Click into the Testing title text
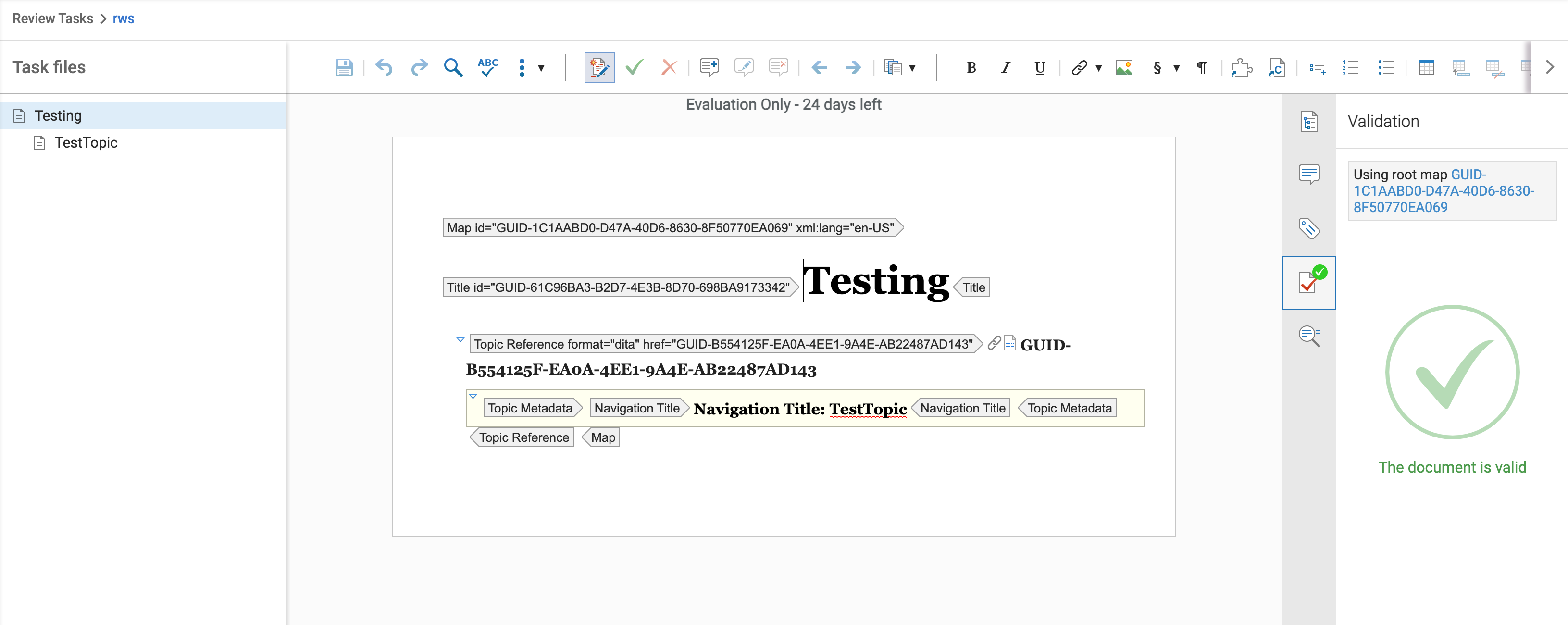Image resolution: width=1568 pixels, height=625 pixels. [877, 281]
